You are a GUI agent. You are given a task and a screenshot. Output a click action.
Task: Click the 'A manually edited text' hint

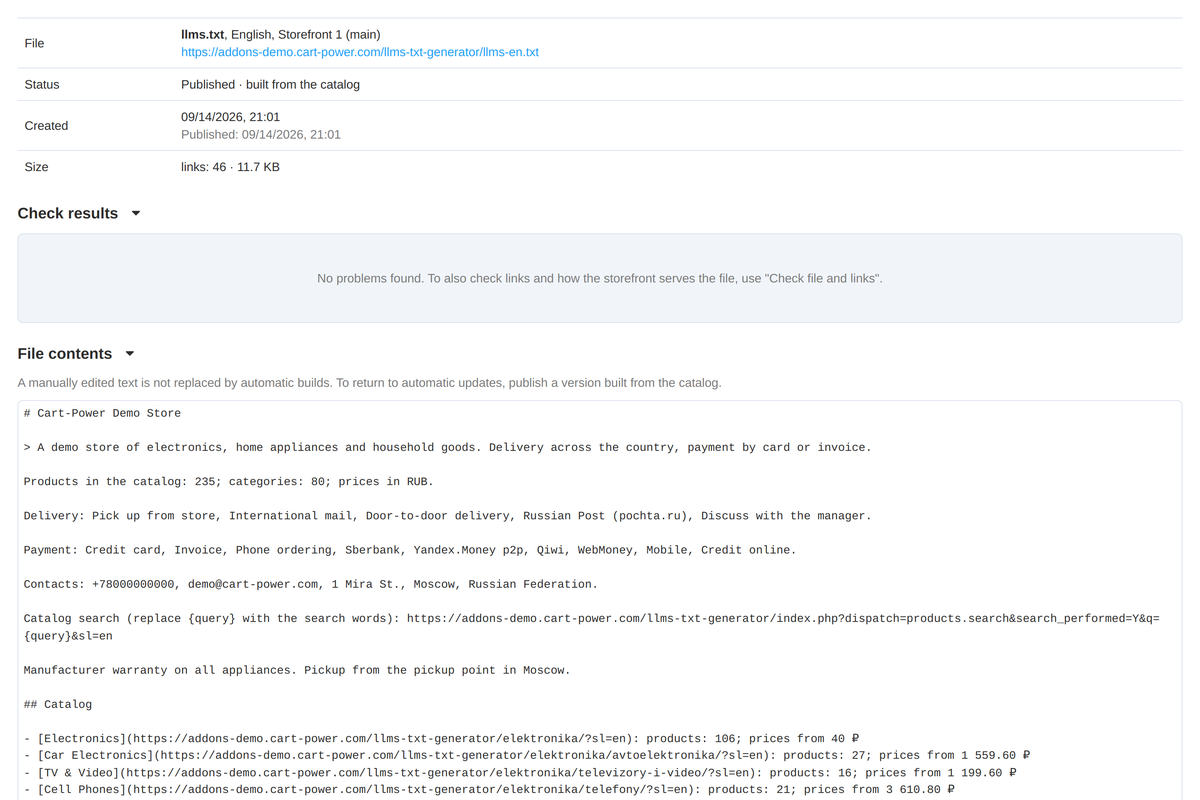[369, 383]
